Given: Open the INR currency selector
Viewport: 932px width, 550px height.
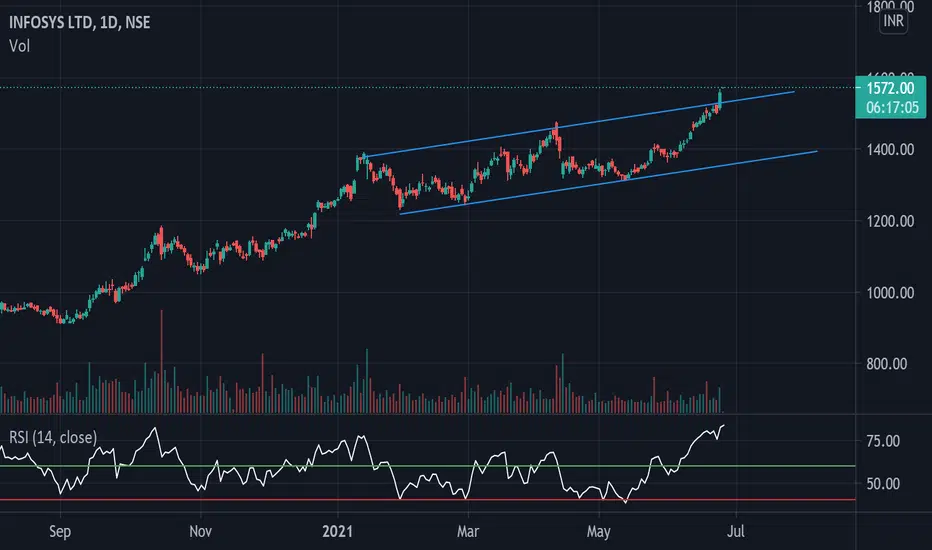Looking at the screenshot, I should click(893, 21).
